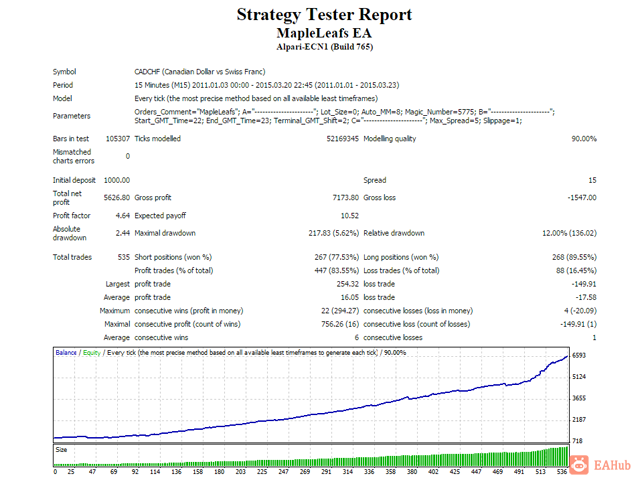Viewport: 640px width, 480px height.
Task: Click 'Mismatched charts errors' label
Action: click(x=73, y=156)
